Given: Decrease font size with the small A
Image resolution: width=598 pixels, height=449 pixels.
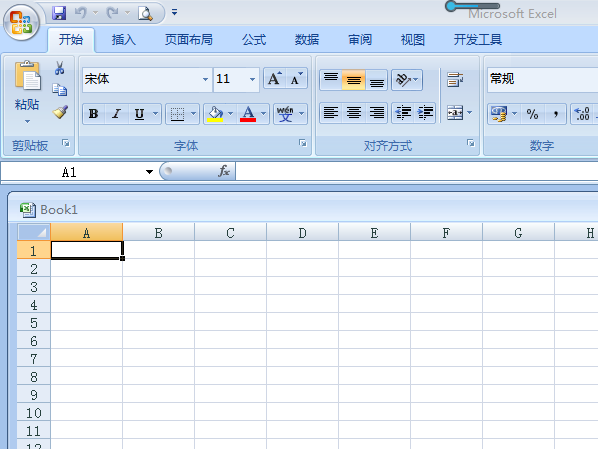Looking at the screenshot, I should tap(296, 79).
